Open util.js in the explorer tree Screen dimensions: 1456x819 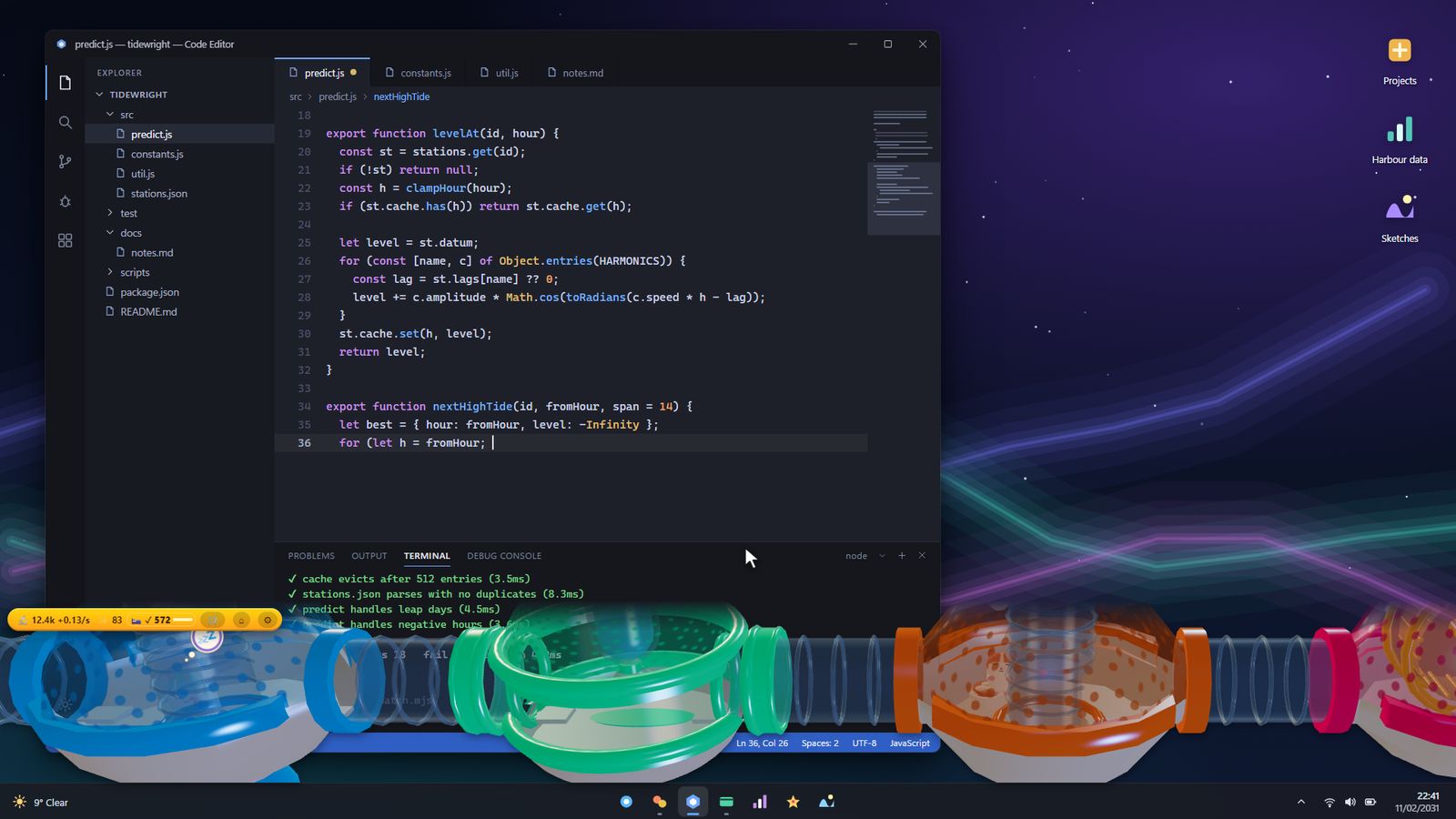pyautogui.click(x=179, y=174)
